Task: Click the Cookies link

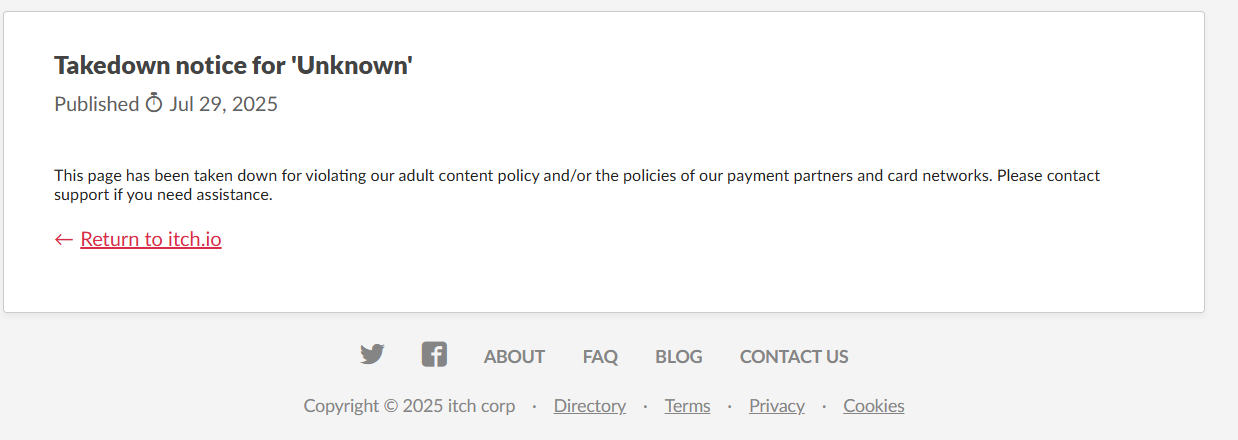Action: [x=873, y=406]
